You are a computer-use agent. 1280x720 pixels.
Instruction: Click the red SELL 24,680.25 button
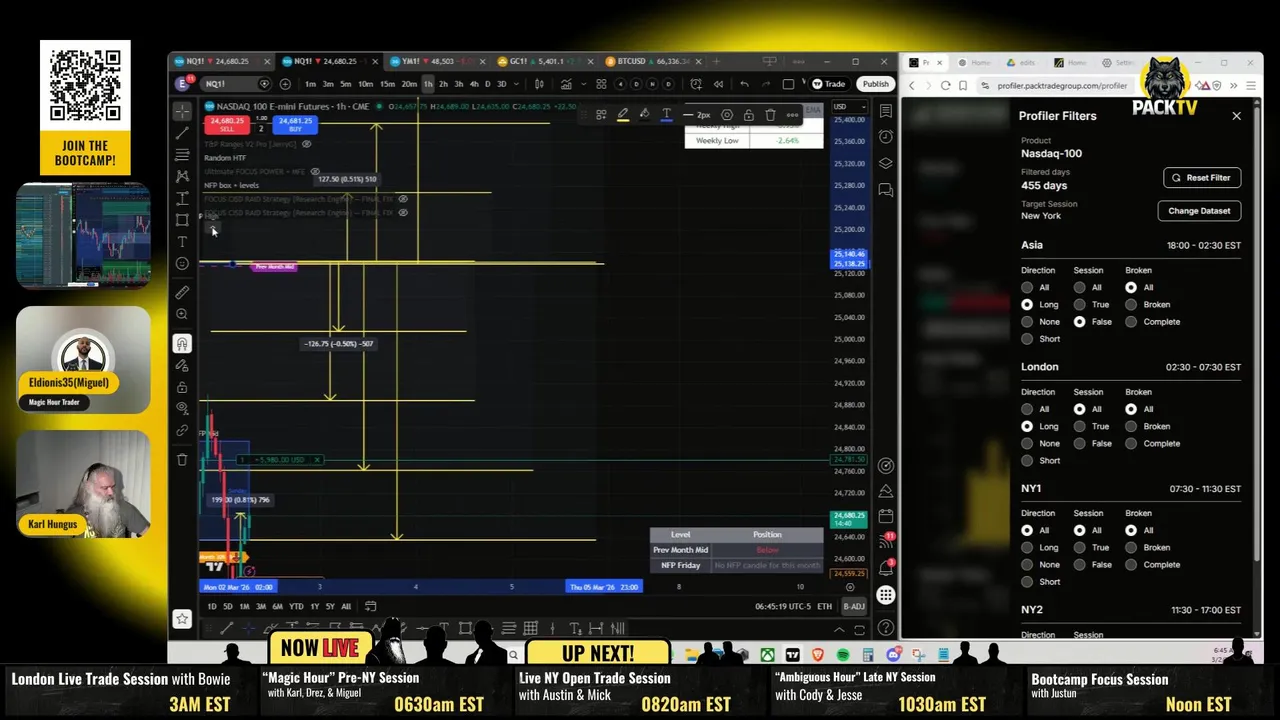click(x=227, y=125)
